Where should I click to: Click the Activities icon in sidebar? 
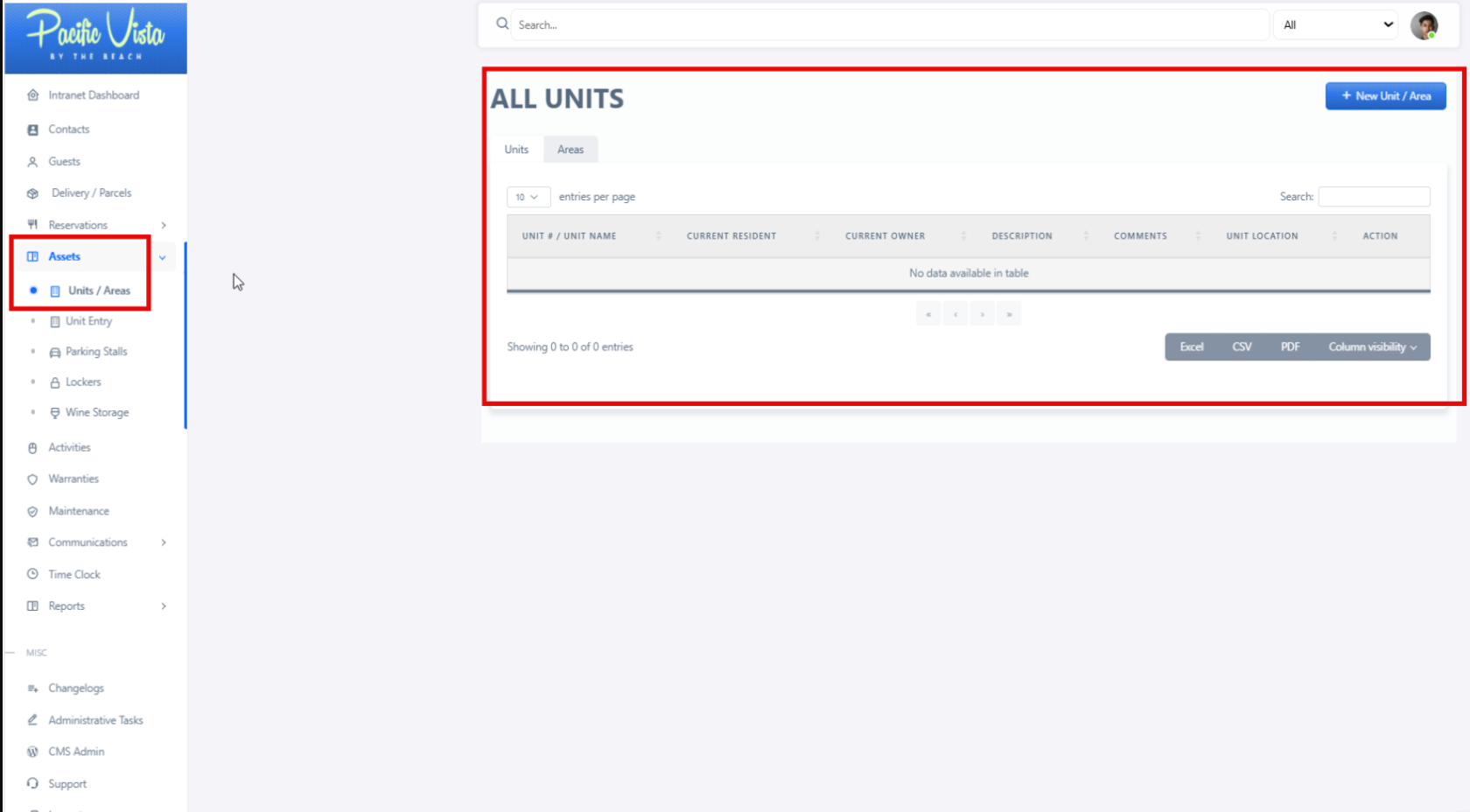tap(32, 448)
